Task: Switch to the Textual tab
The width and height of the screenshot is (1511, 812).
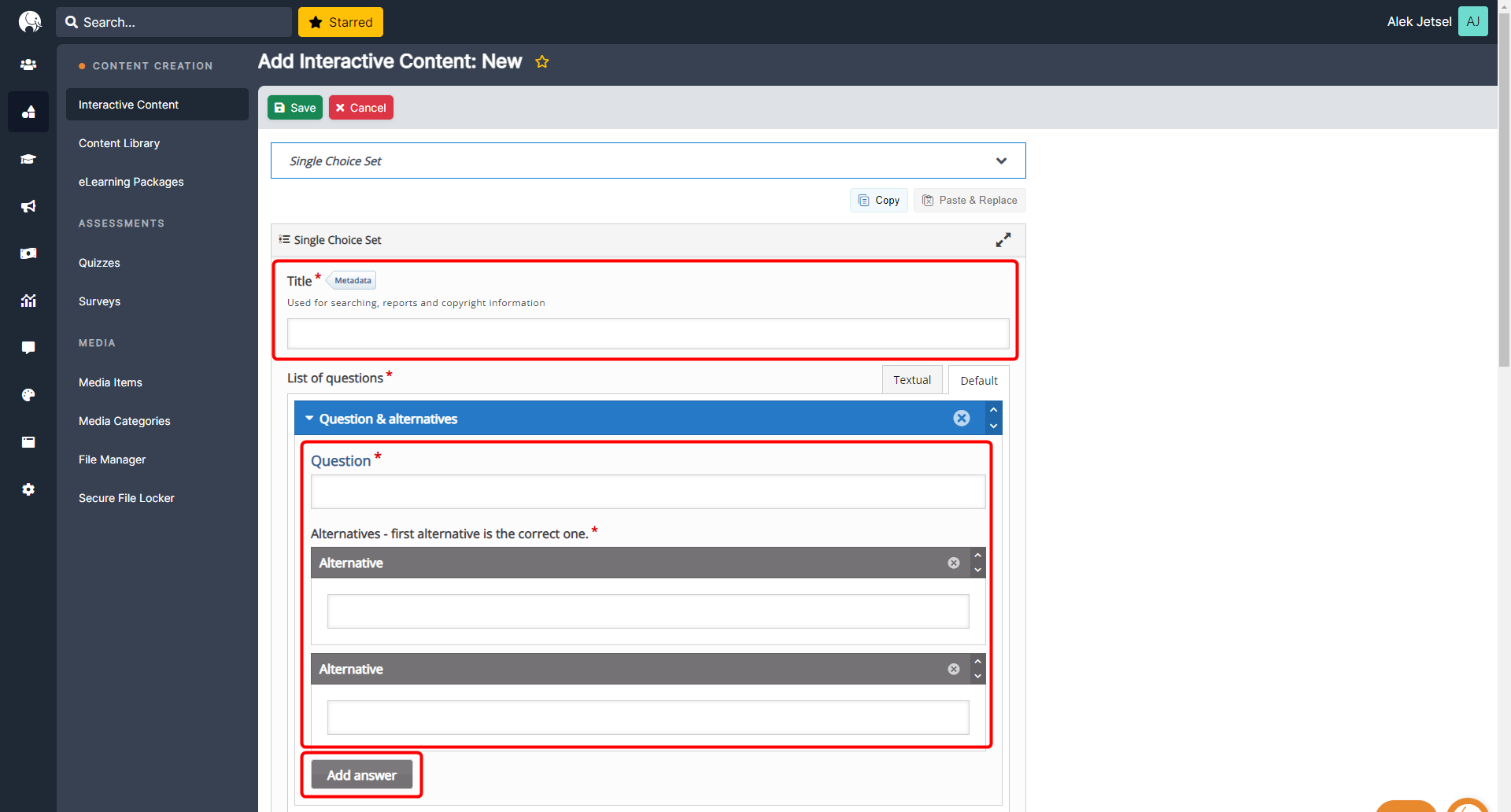Action: coord(912,380)
